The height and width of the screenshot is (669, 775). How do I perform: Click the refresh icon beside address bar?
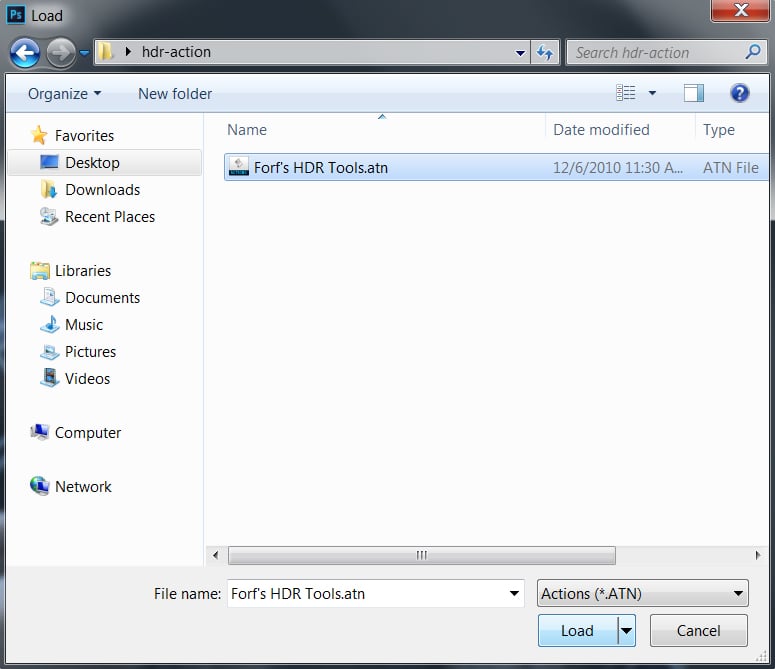pyautogui.click(x=545, y=52)
